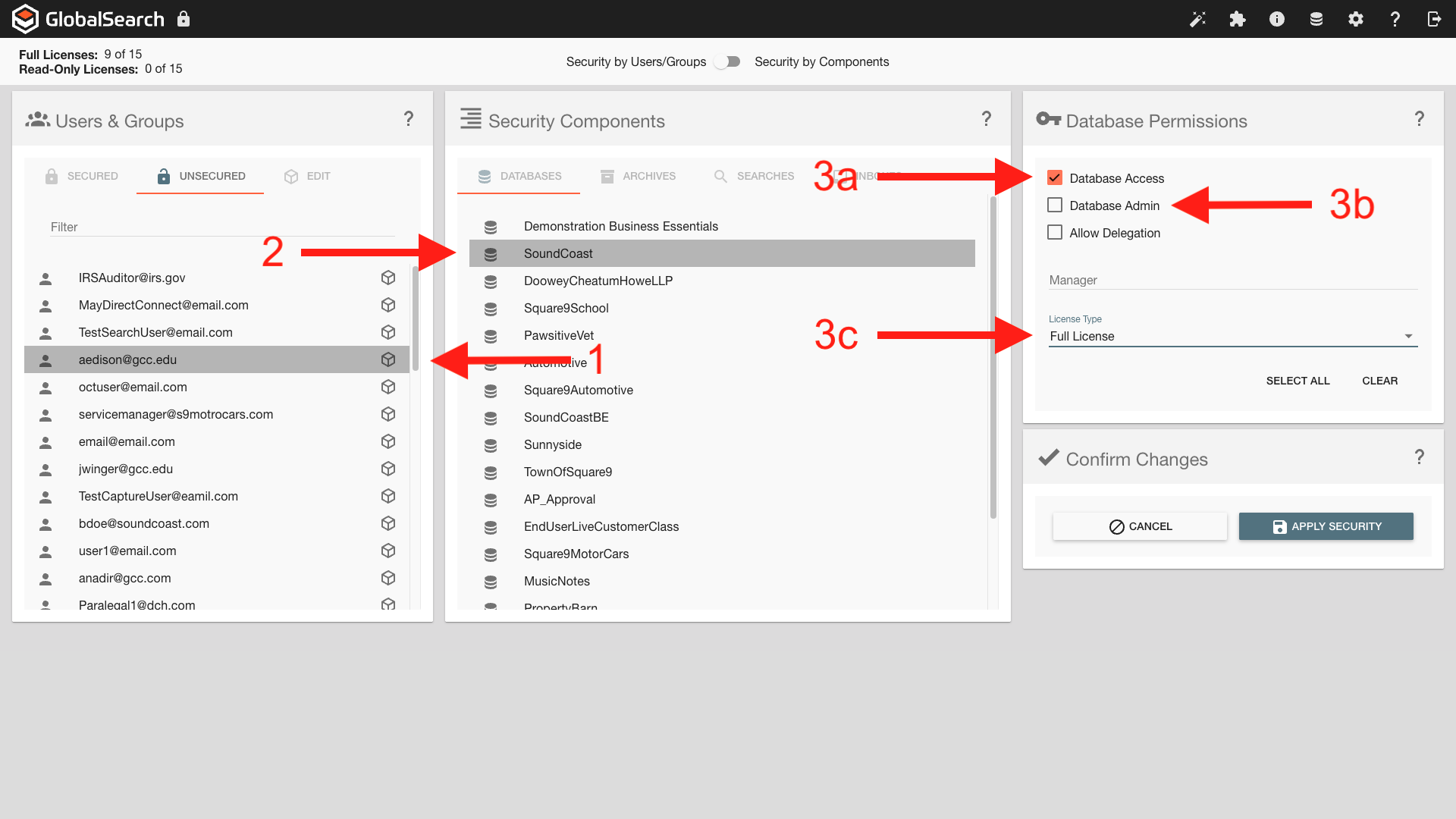Open the License Type dropdown
1456x819 pixels.
1232,337
